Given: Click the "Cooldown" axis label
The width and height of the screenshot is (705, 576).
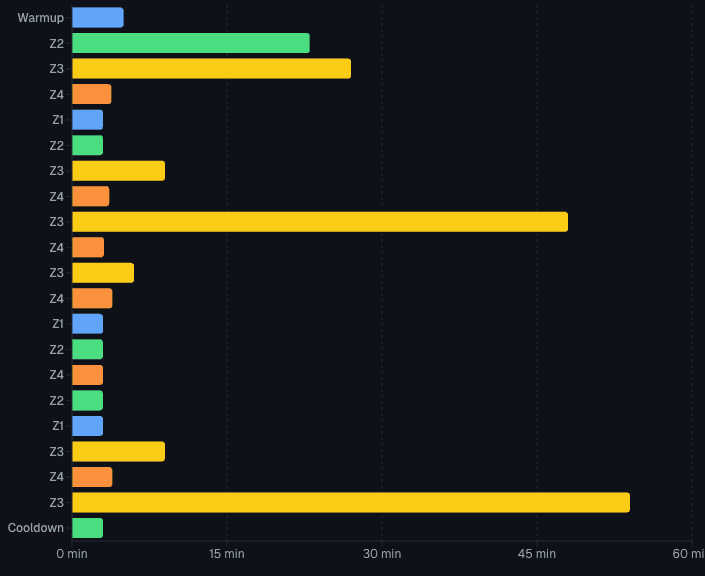Looking at the screenshot, I should point(36,528).
